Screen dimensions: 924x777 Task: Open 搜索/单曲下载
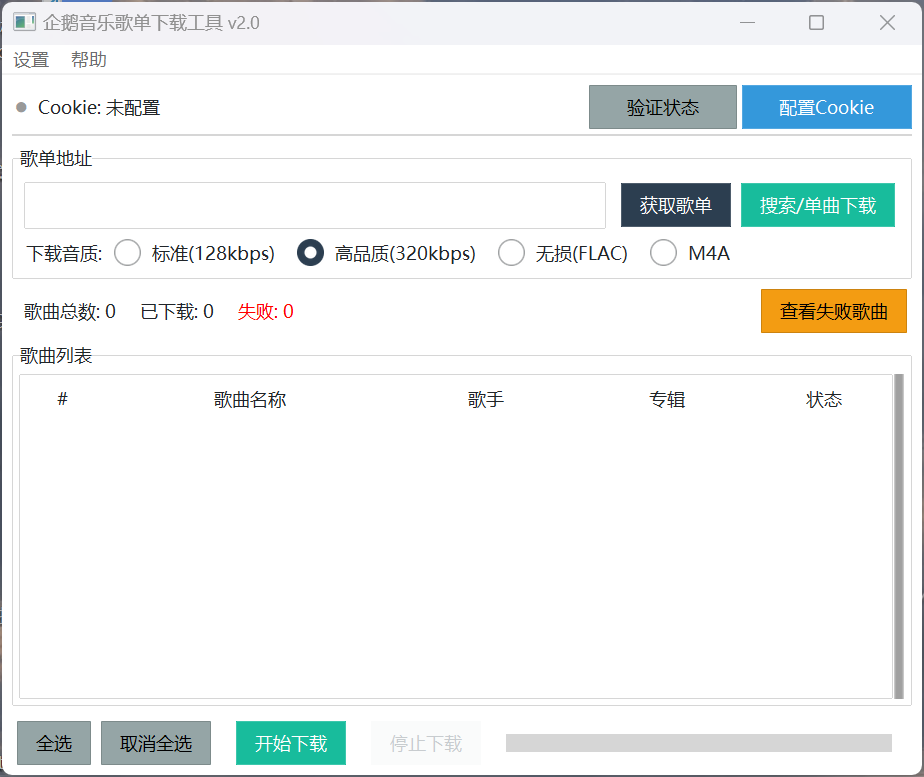coord(817,205)
